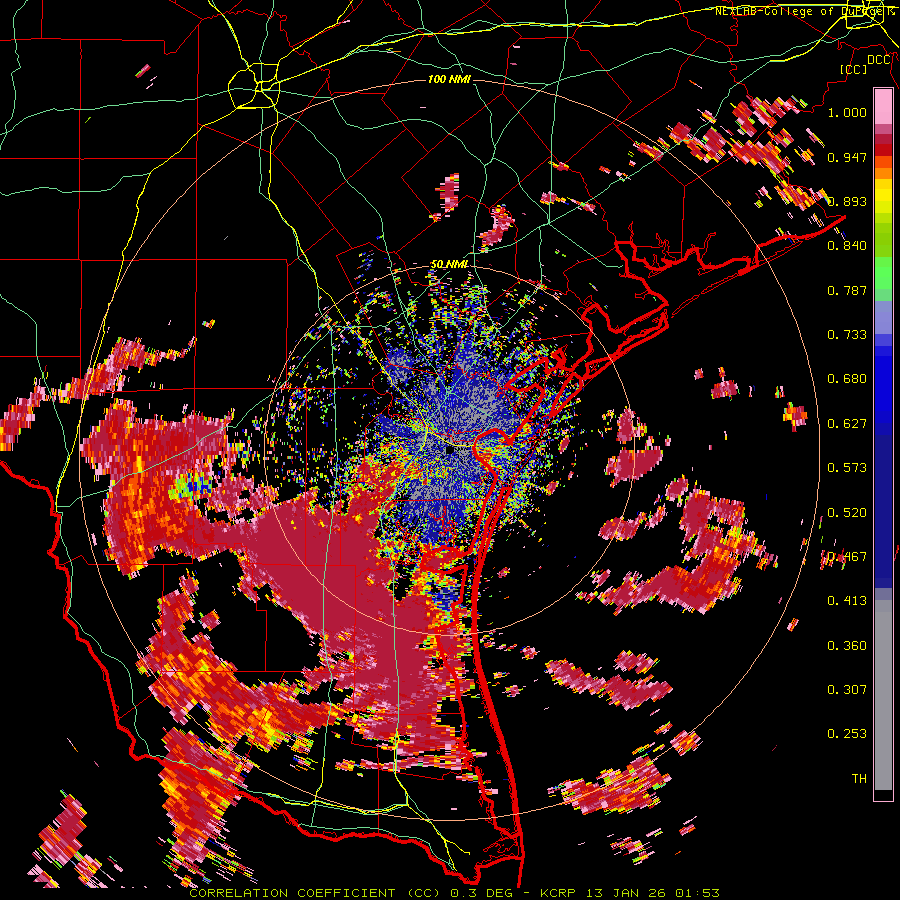
Task: Click the black KCRP radar site dot
Action: click(x=451, y=451)
